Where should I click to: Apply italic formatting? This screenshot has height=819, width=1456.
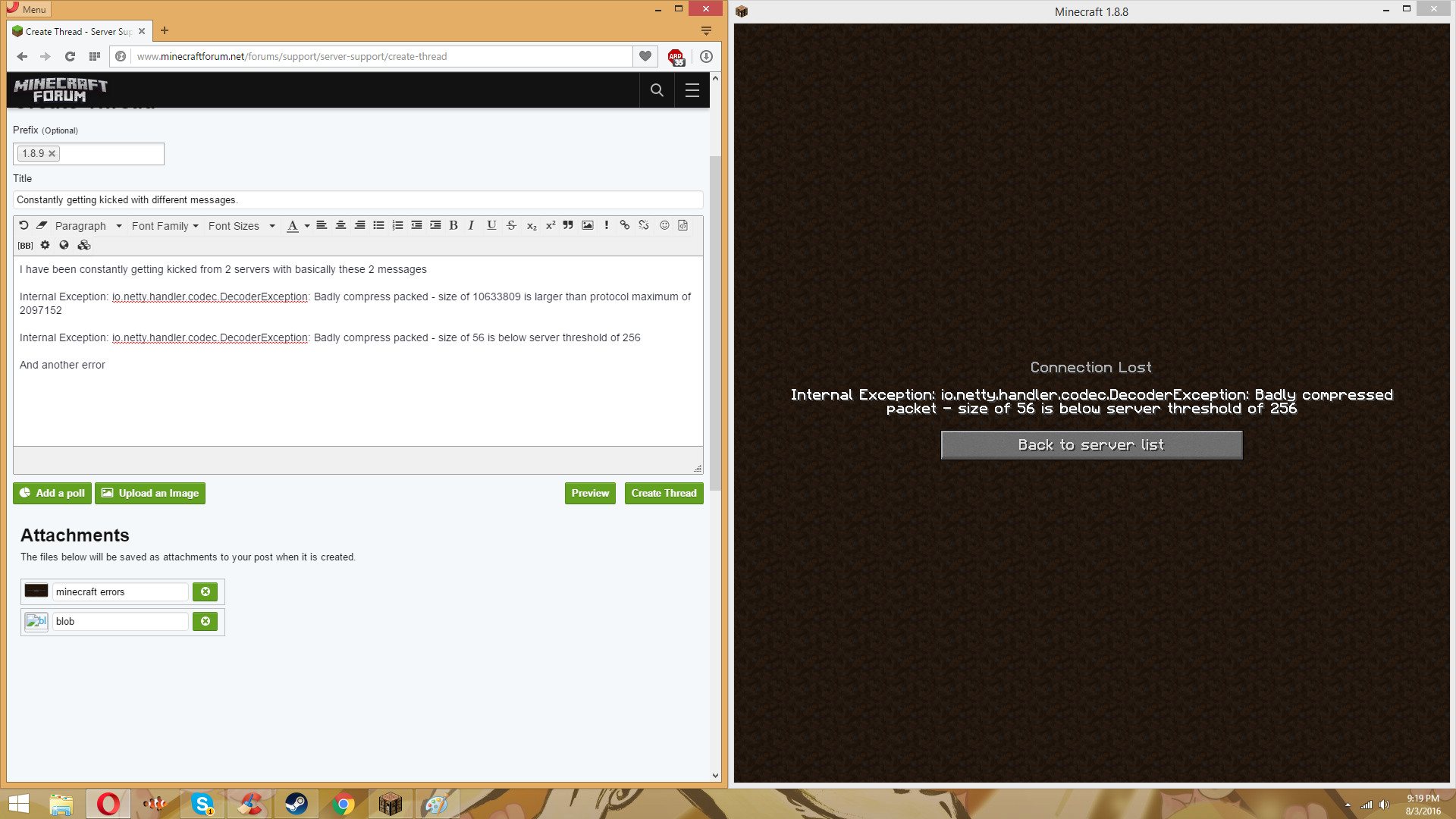coord(472,225)
